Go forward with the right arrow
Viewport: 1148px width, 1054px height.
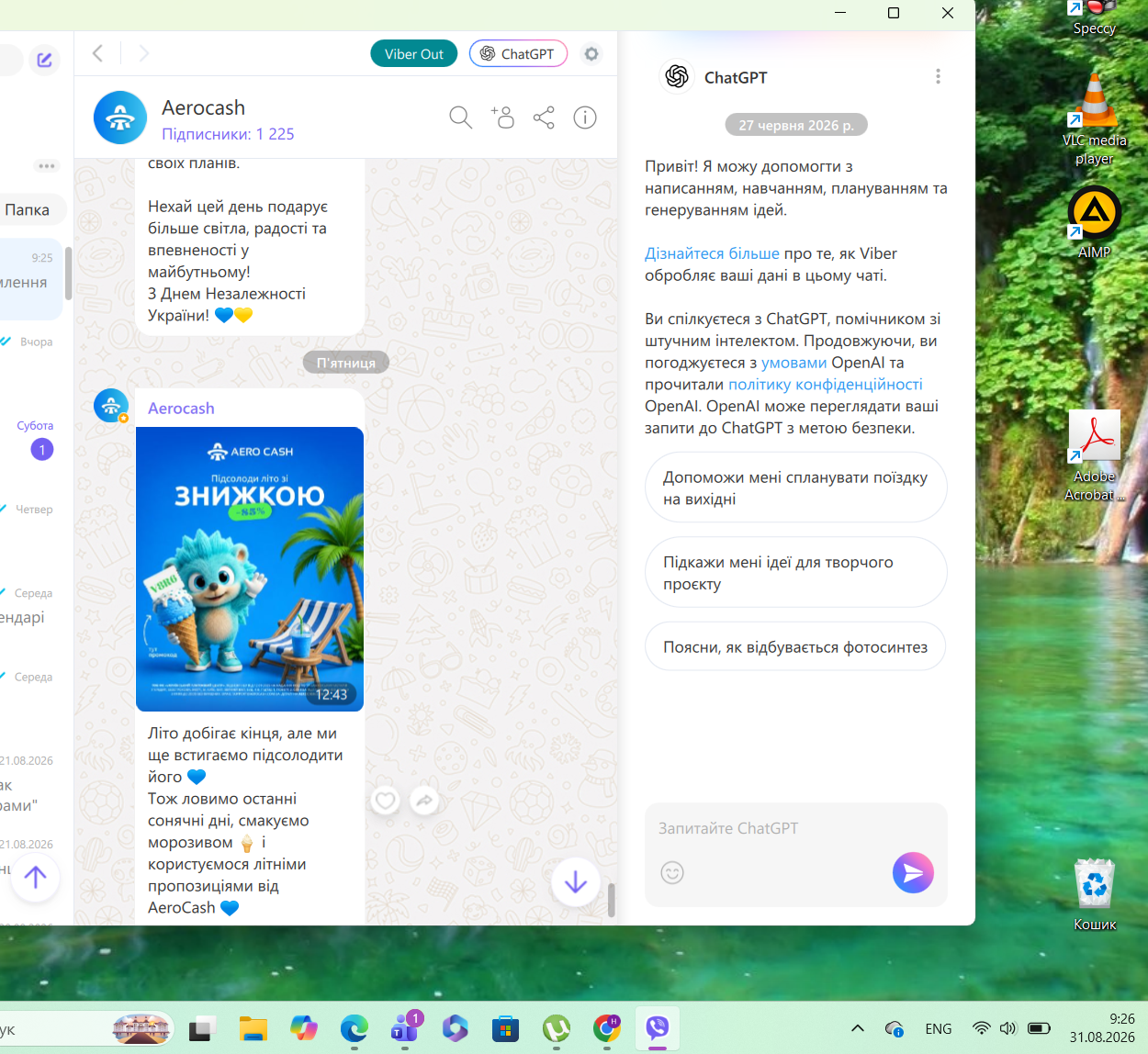(143, 53)
